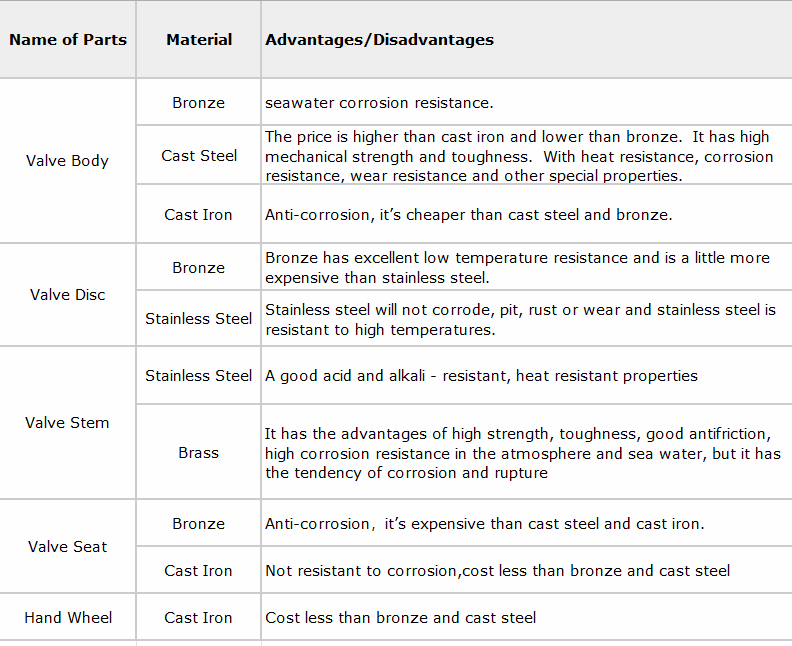Click the "Advantages/Disadvantages" column header
Image resolution: width=792 pixels, height=646 pixels.
pos(379,40)
